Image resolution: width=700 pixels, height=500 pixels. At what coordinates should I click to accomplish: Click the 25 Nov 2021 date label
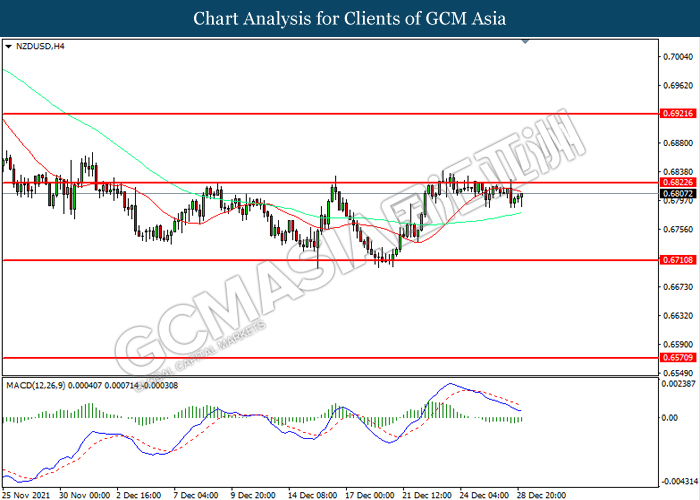point(26,495)
